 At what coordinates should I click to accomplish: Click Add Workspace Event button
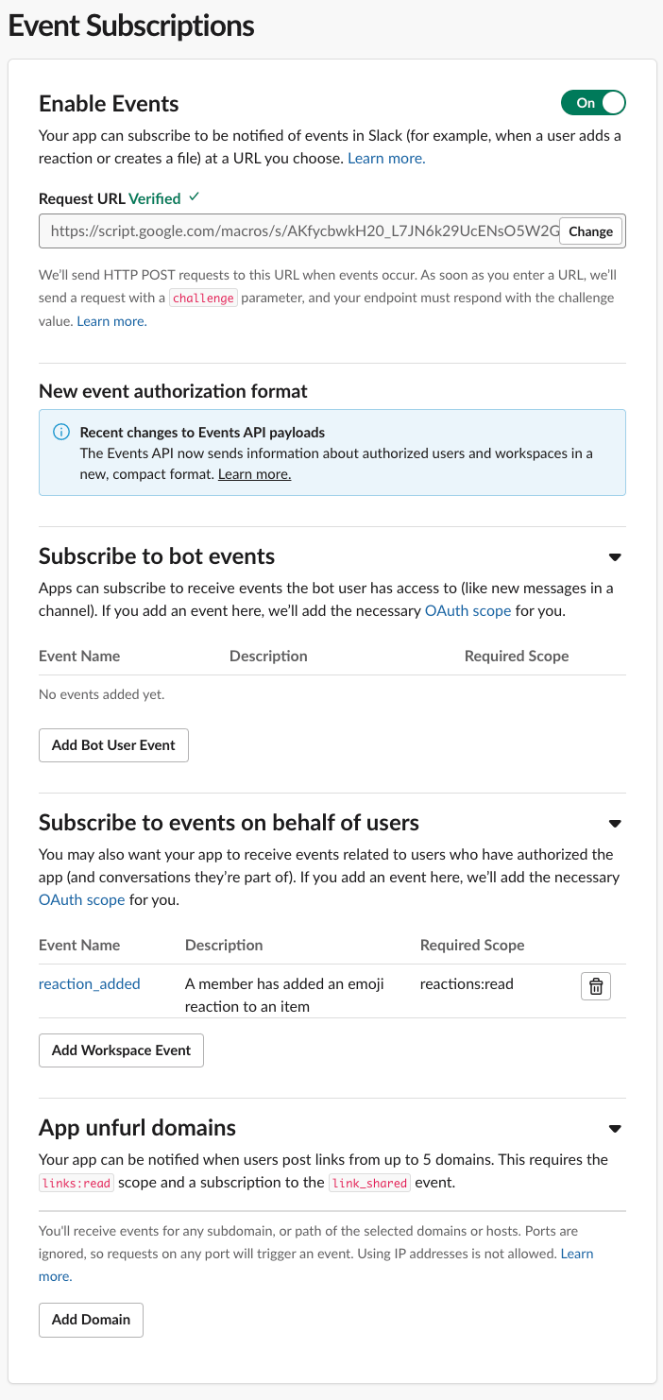(x=121, y=1050)
